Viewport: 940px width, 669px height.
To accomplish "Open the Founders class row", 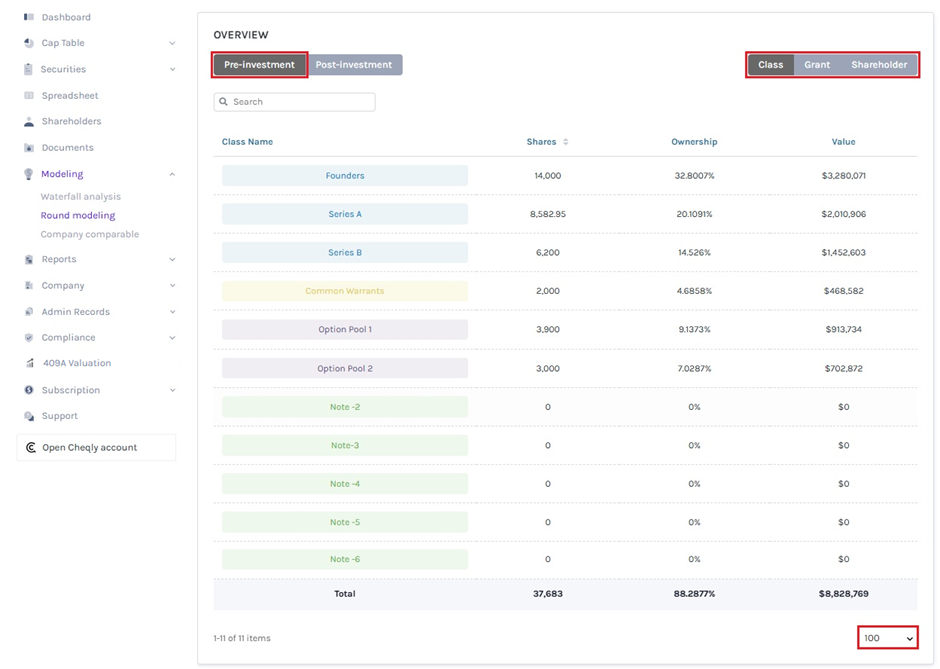I will click(x=345, y=176).
